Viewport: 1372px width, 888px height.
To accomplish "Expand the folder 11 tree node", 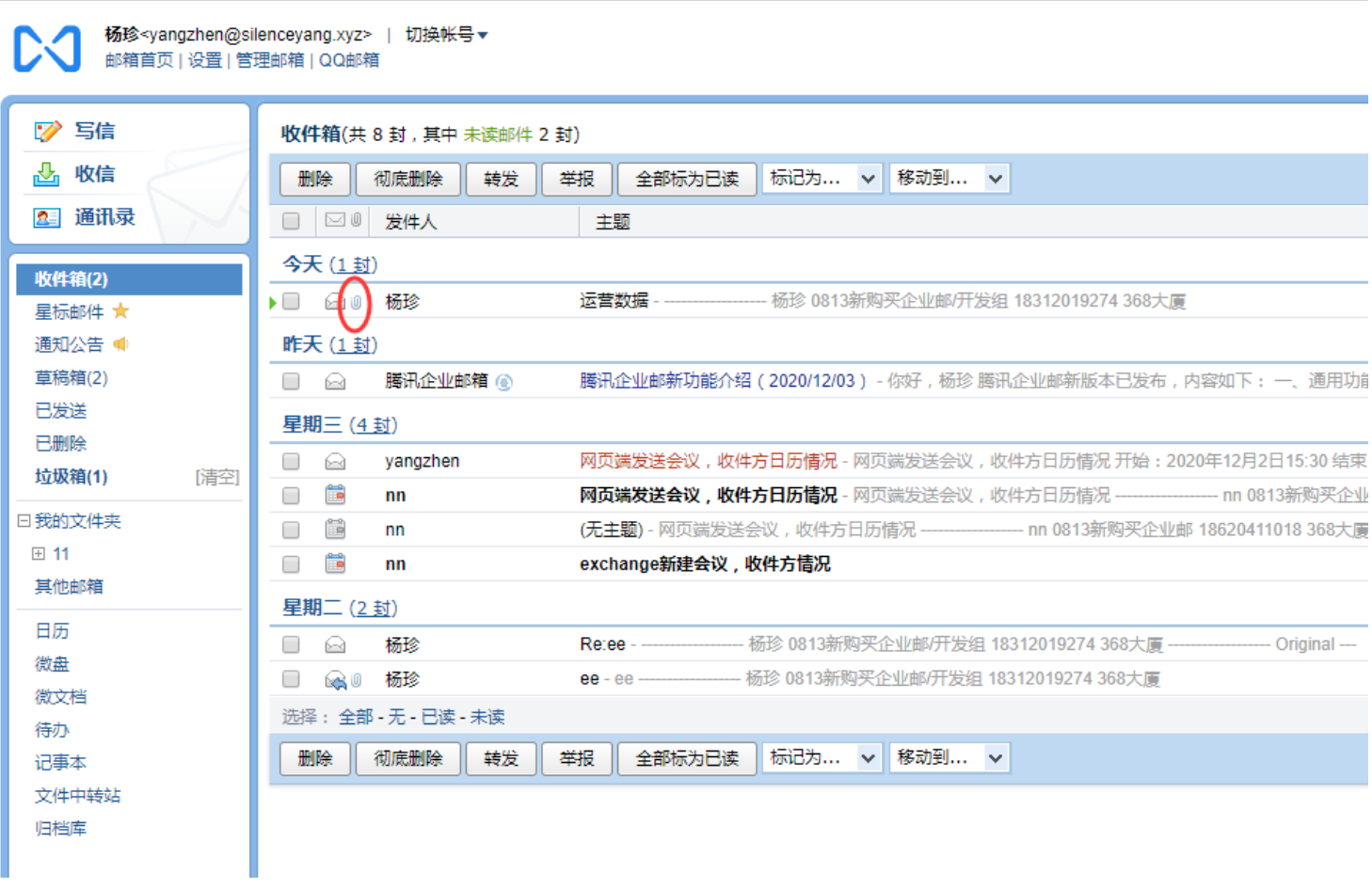I will tap(39, 553).
